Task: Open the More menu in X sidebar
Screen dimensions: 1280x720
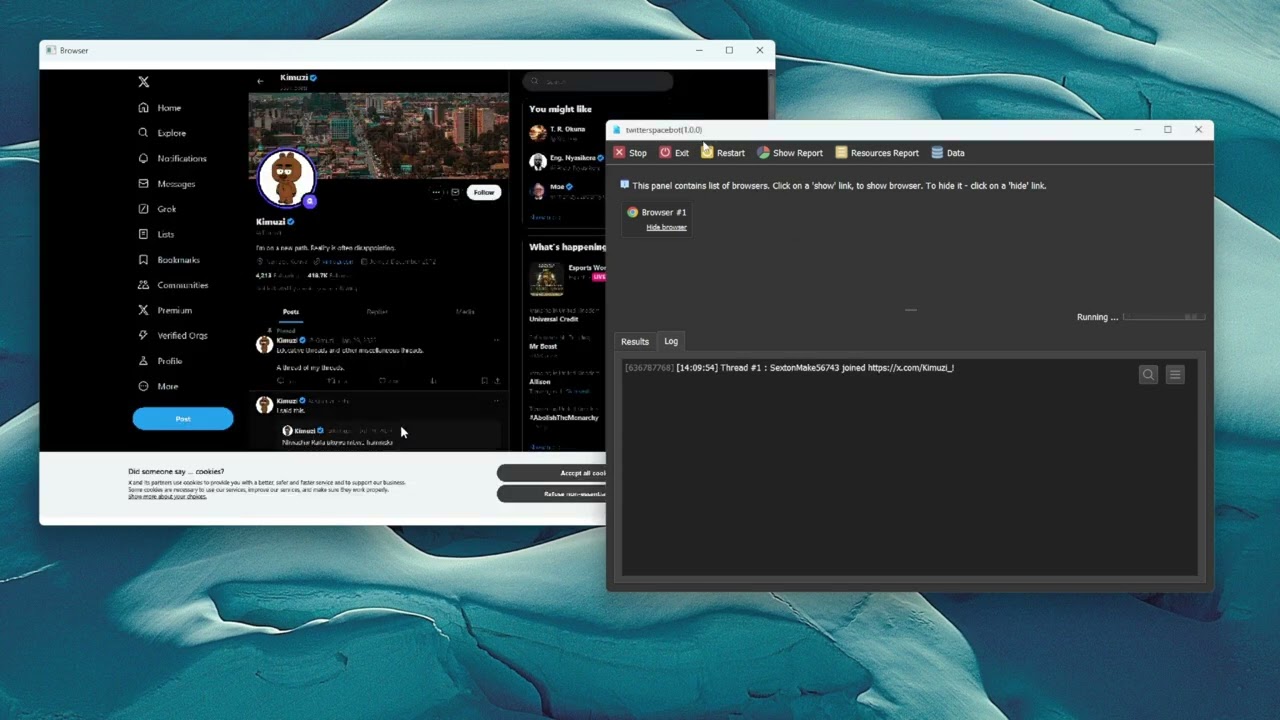Action: (158, 386)
